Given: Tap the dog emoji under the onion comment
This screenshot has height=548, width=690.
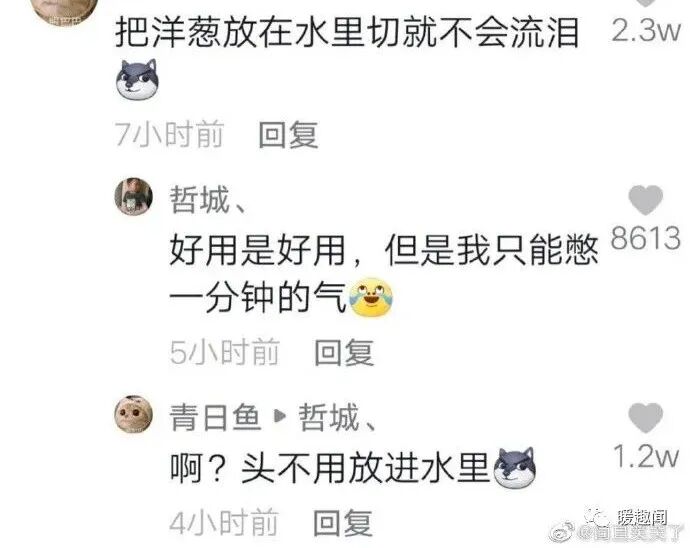Looking at the screenshot, I should (x=138, y=79).
